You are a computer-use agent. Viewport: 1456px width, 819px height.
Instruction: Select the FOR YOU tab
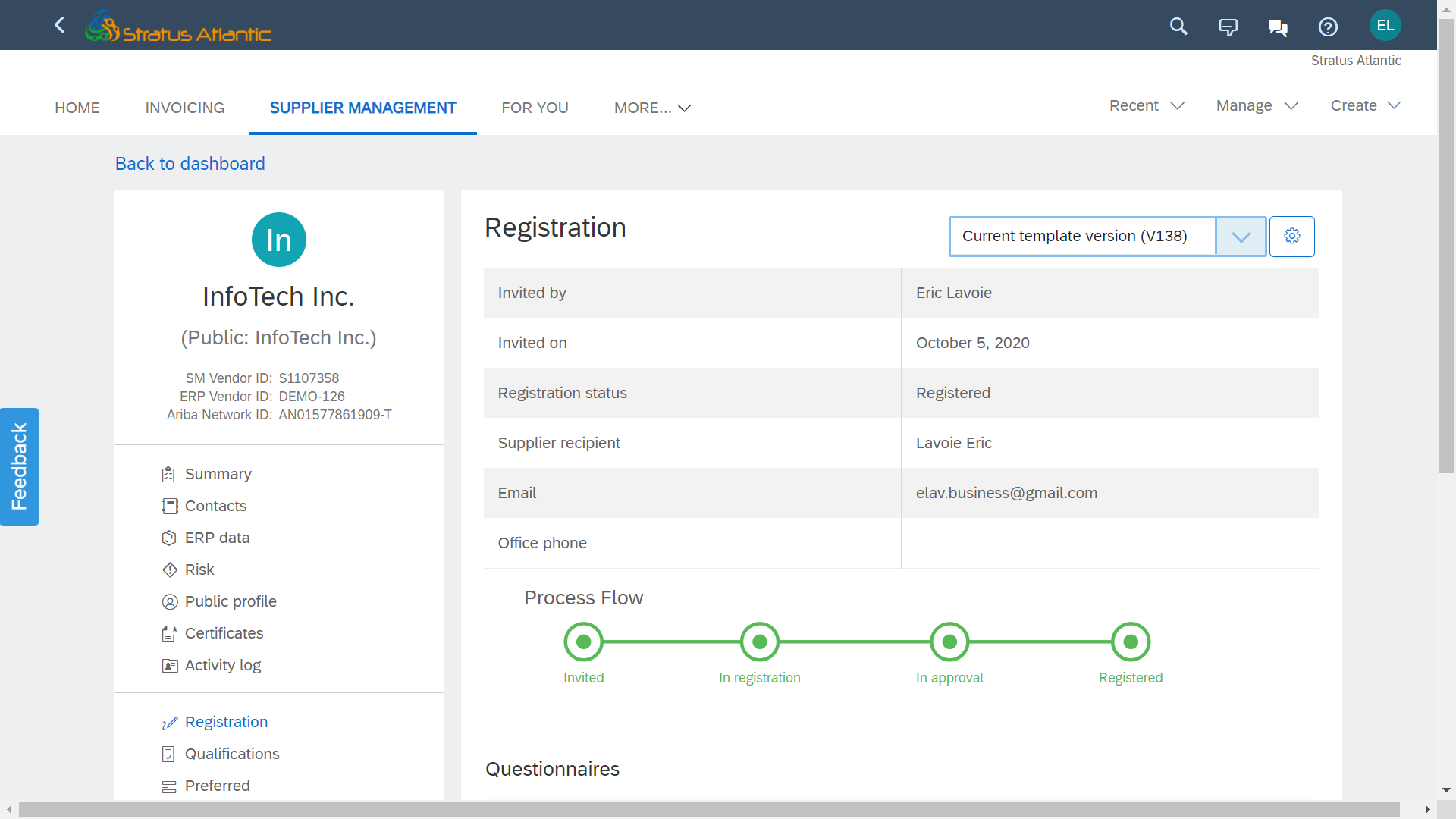pos(535,108)
